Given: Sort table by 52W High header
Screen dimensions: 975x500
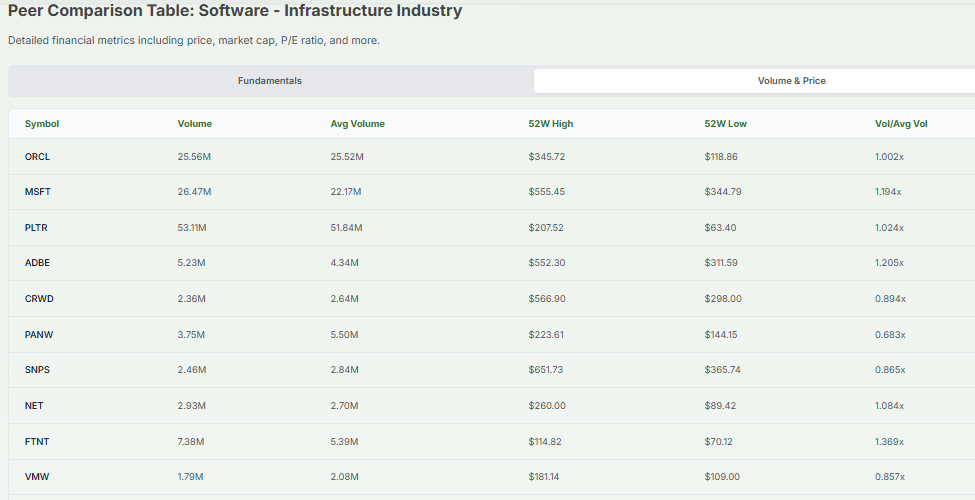Looking at the screenshot, I should 551,124.
